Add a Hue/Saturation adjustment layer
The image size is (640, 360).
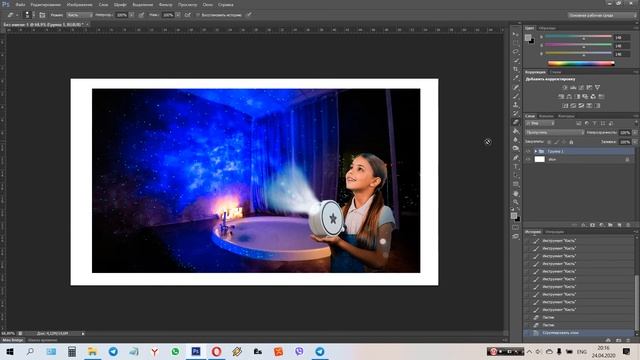point(561,97)
